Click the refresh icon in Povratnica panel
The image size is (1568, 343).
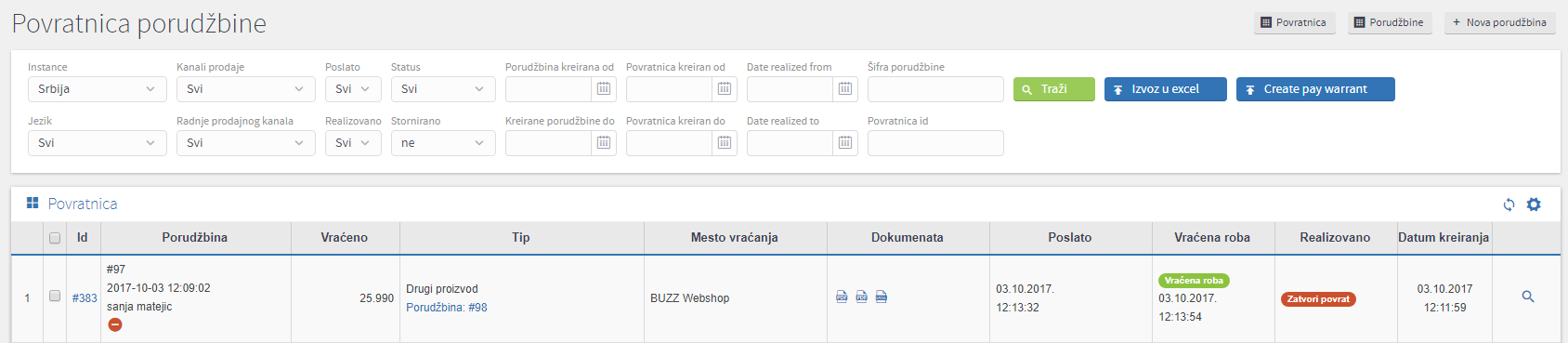click(1509, 204)
